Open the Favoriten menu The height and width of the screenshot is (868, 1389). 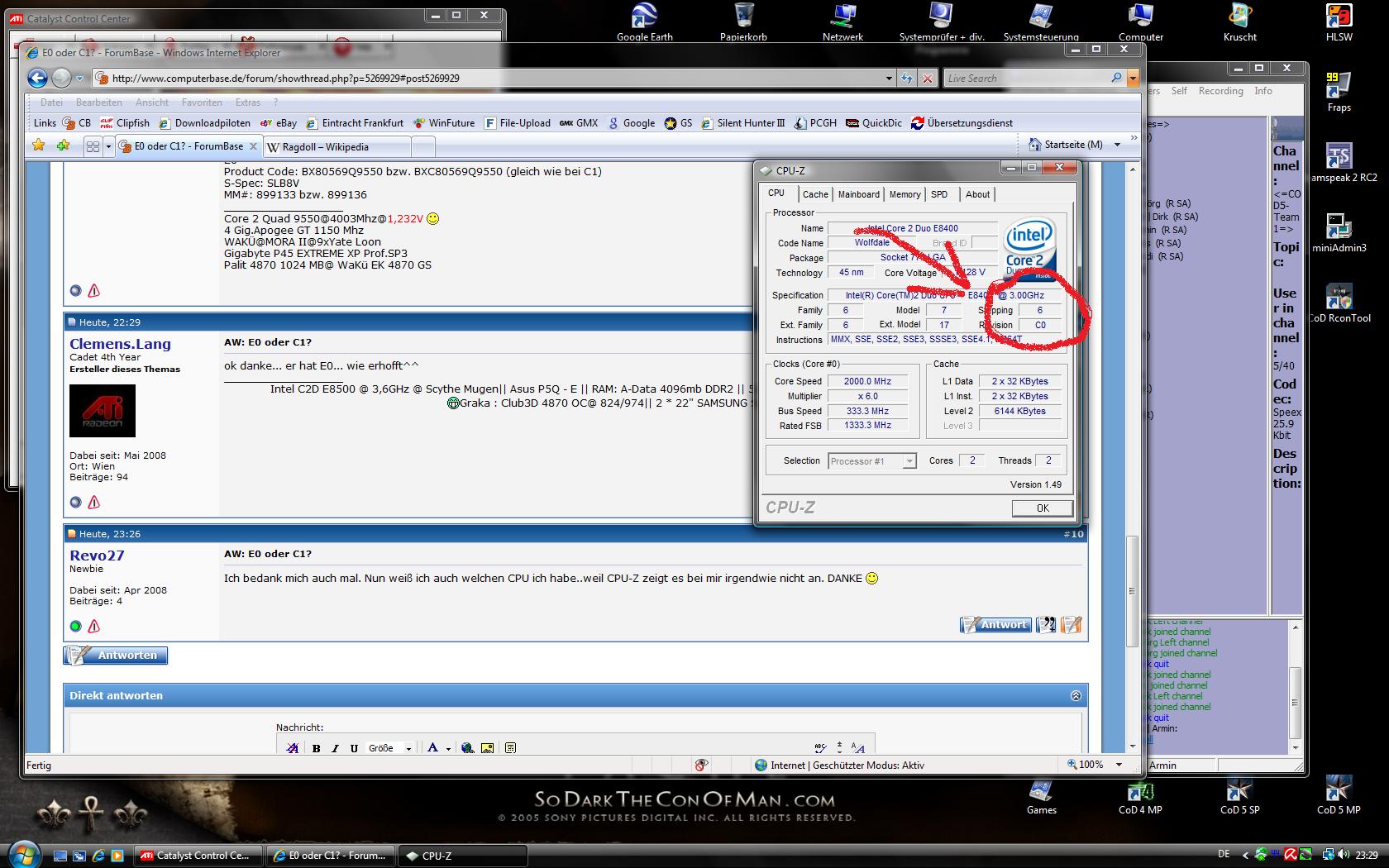coord(202,103)
